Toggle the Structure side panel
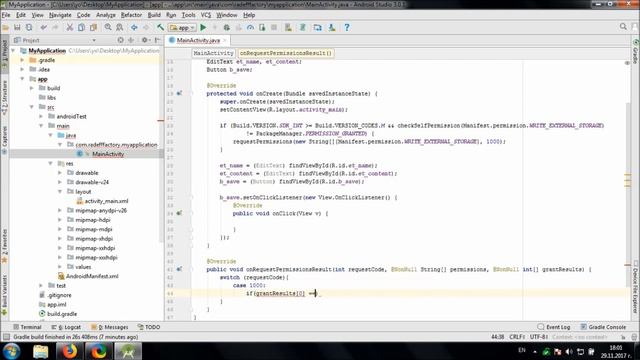This screenshot has width=640, height=360. point(4,98)
